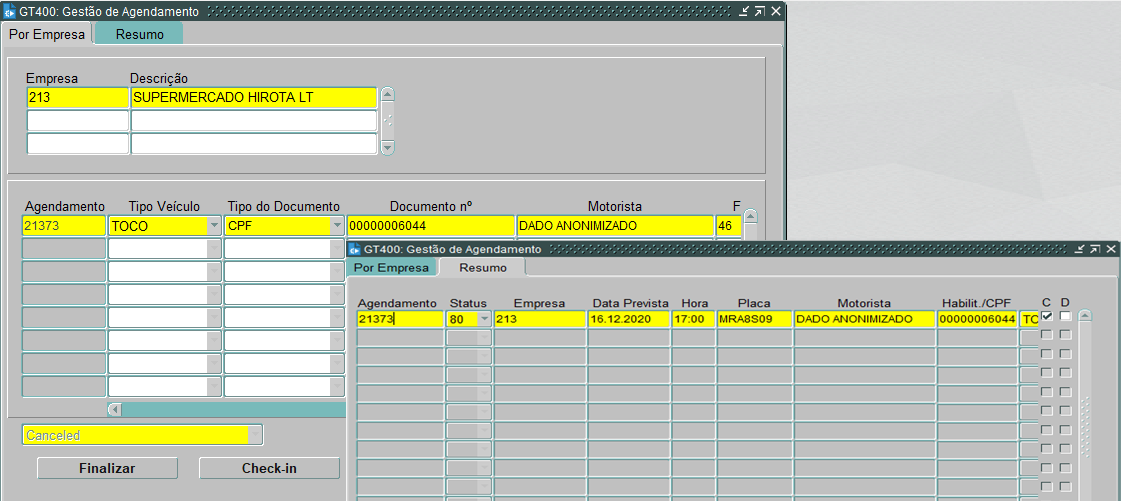
Task: Click the background GT400 window's title bar icon
Action: pos(10,11)
